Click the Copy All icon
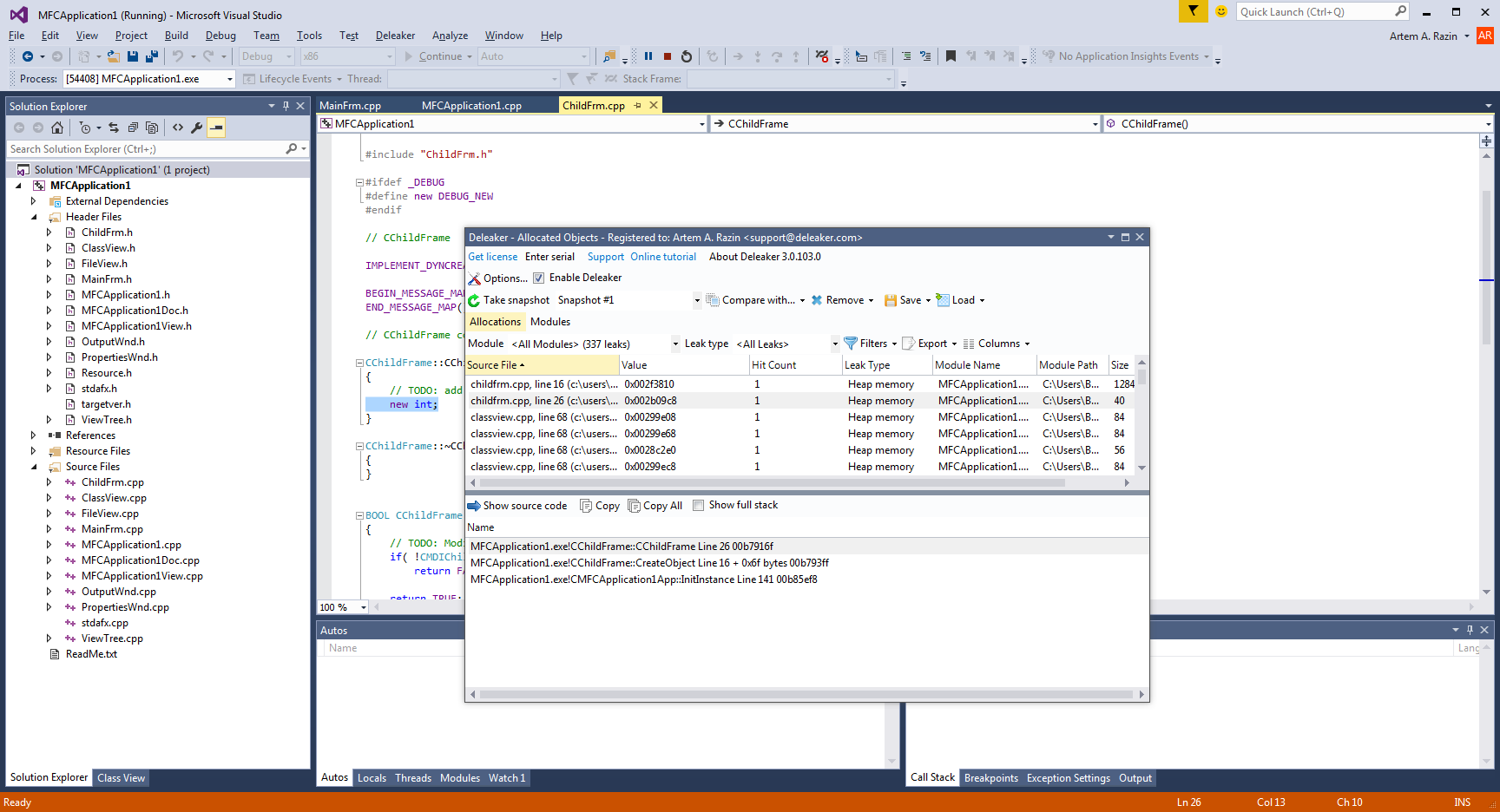The image size is (1500, 812). 635,506
